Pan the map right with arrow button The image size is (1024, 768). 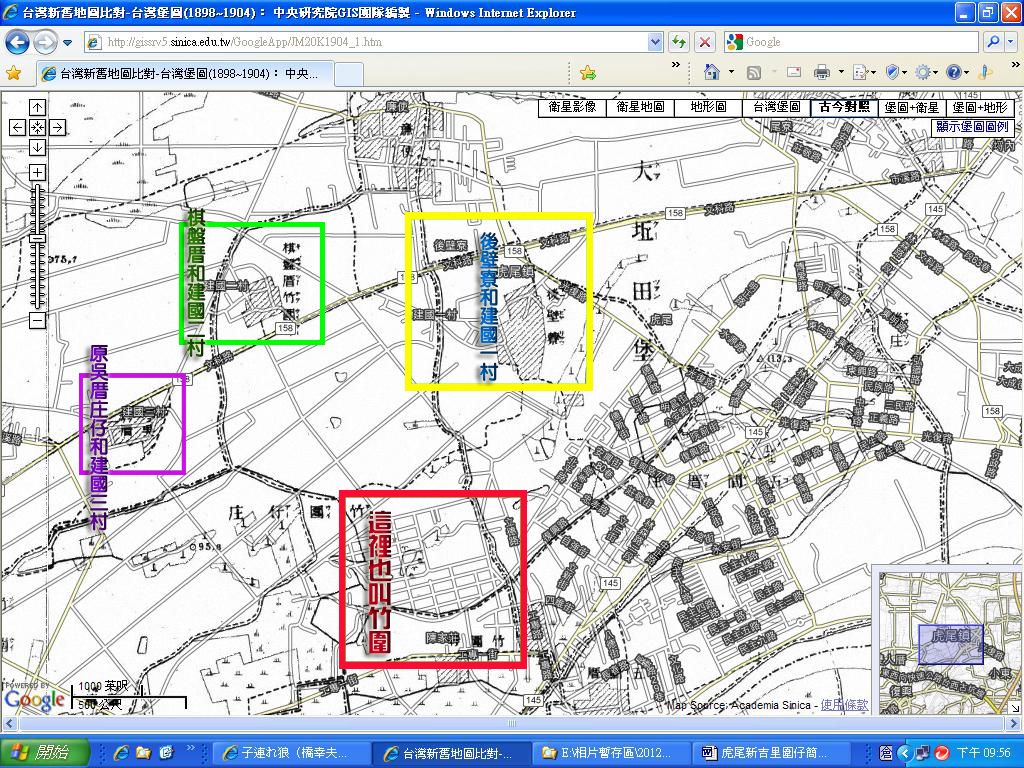[x=57, y=127]
